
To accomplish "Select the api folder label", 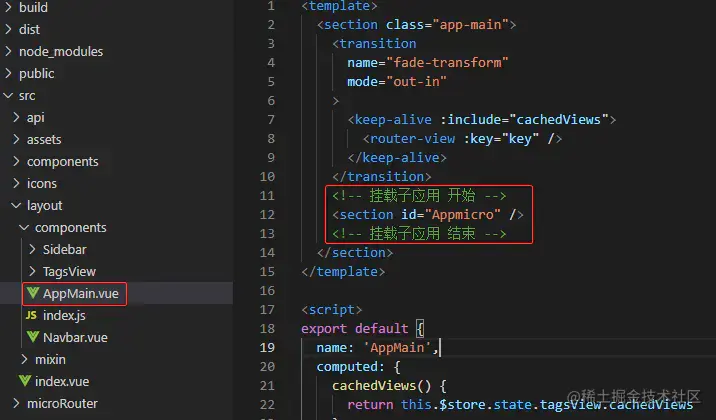I will pos(36,117).
